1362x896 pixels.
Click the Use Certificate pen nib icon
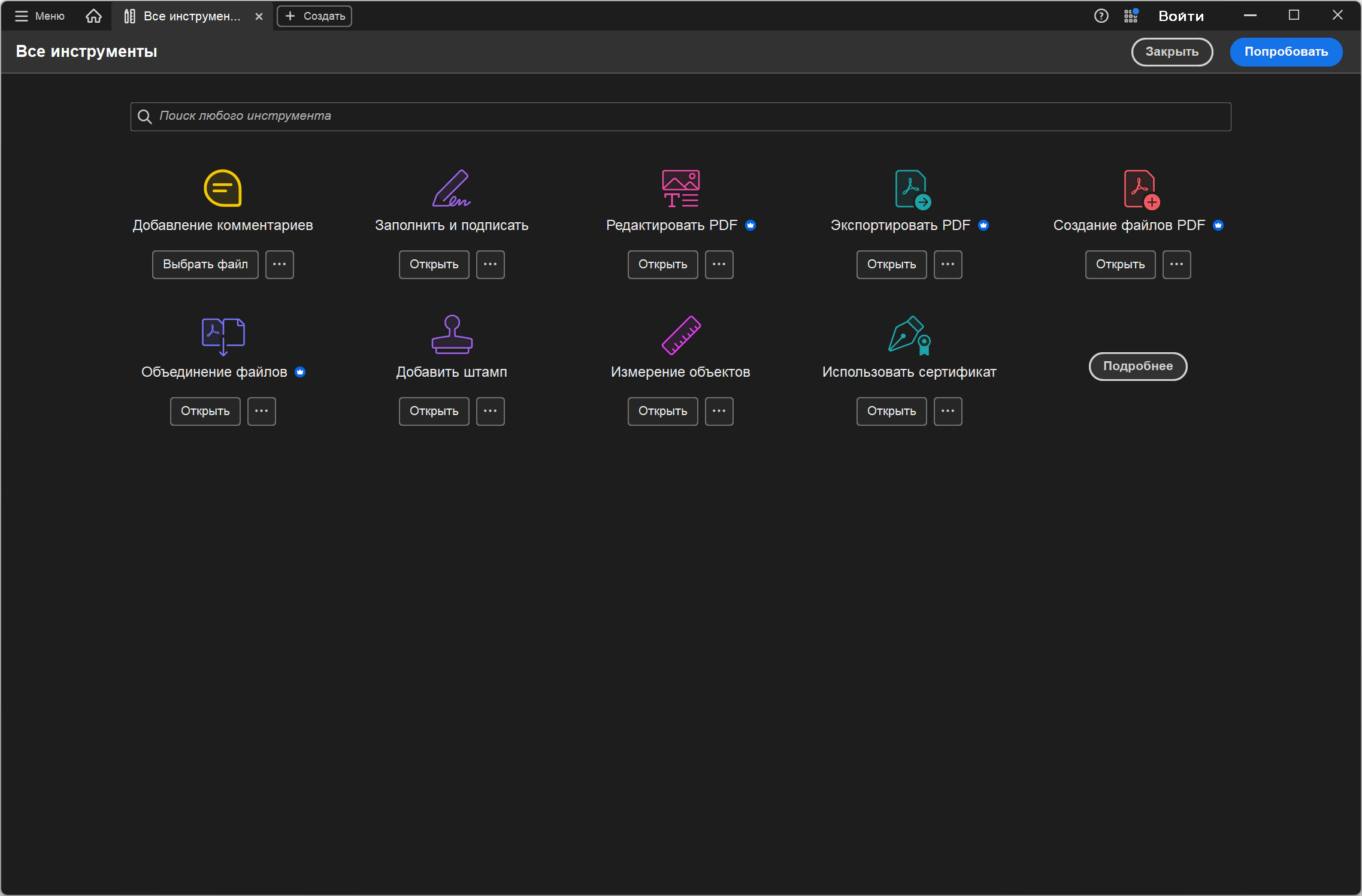[909, 335]
